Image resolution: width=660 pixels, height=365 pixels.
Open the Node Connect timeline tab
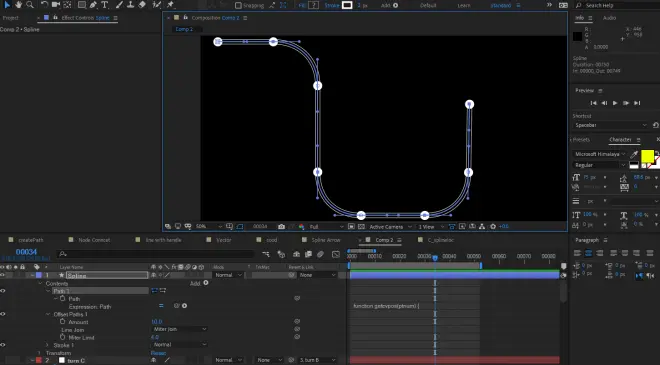click(94, 240)
